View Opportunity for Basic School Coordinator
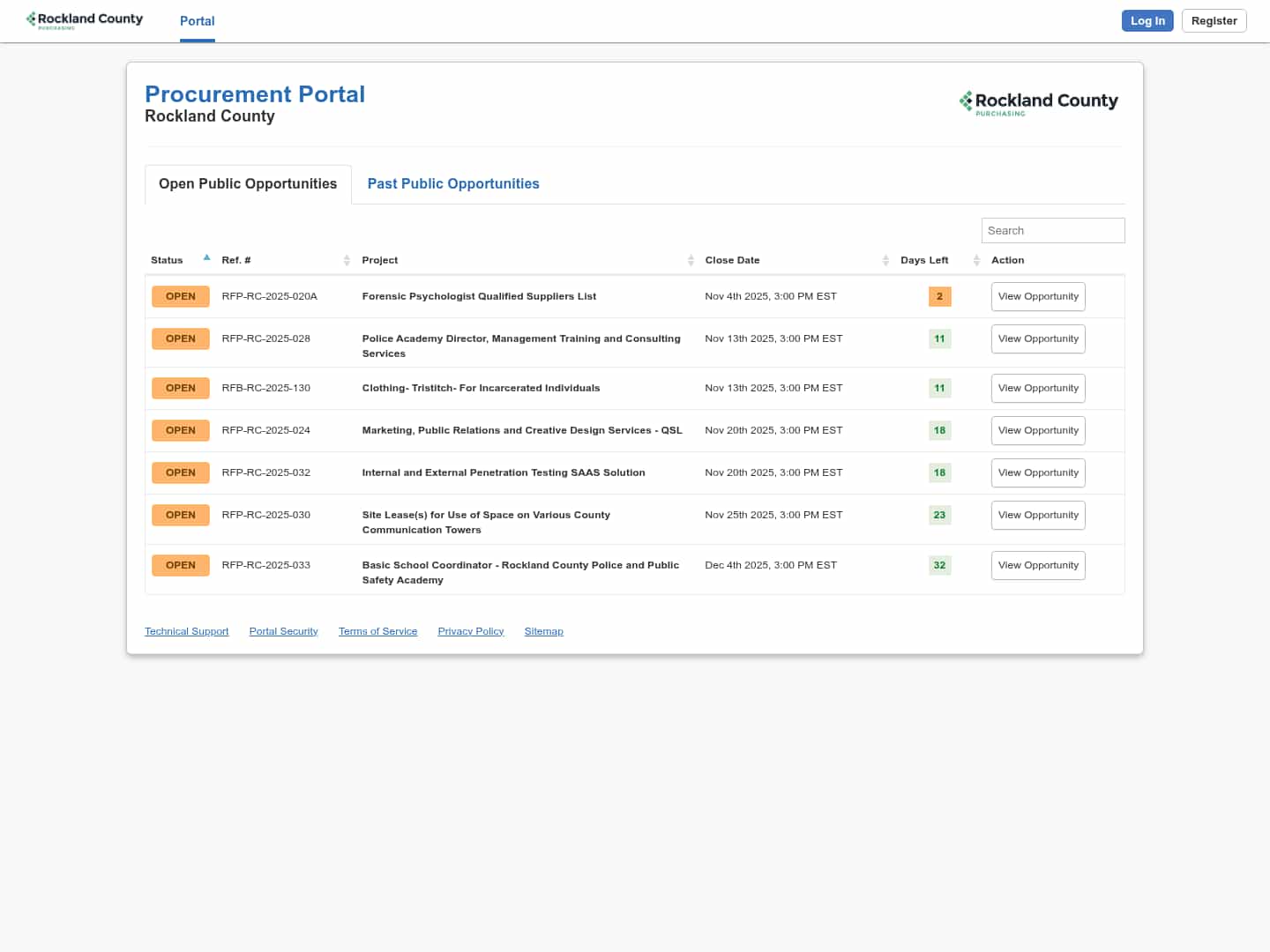 (x=1038, y=565)
